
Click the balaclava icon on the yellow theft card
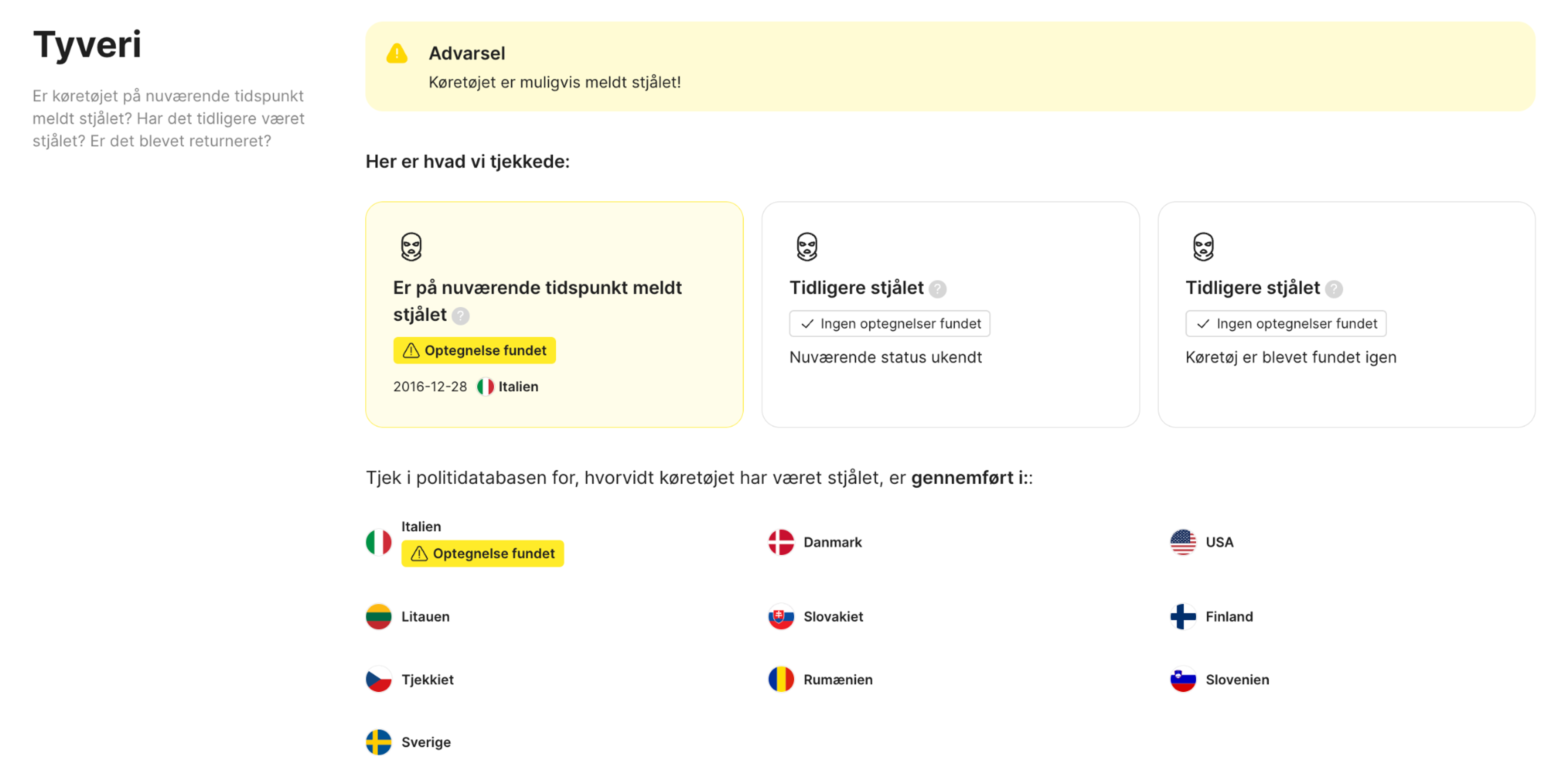(412, 246)
